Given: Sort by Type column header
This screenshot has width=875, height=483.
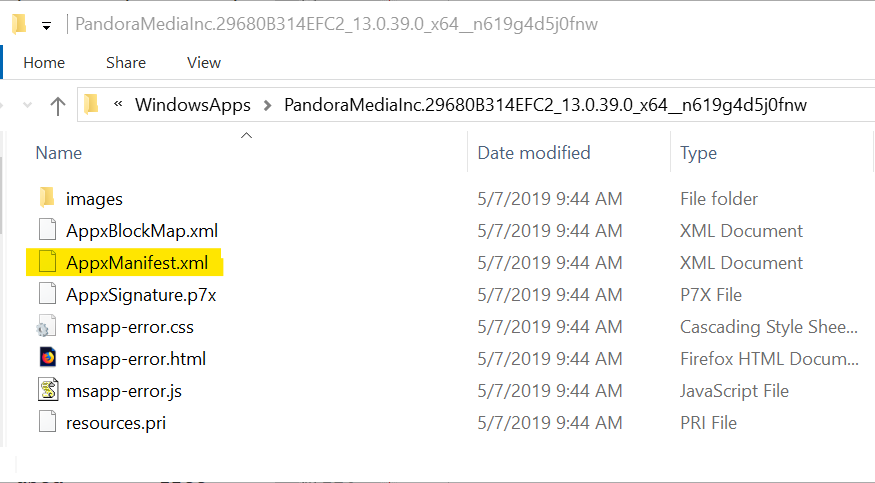Looking at the screenshot, I should click(698, 153).
